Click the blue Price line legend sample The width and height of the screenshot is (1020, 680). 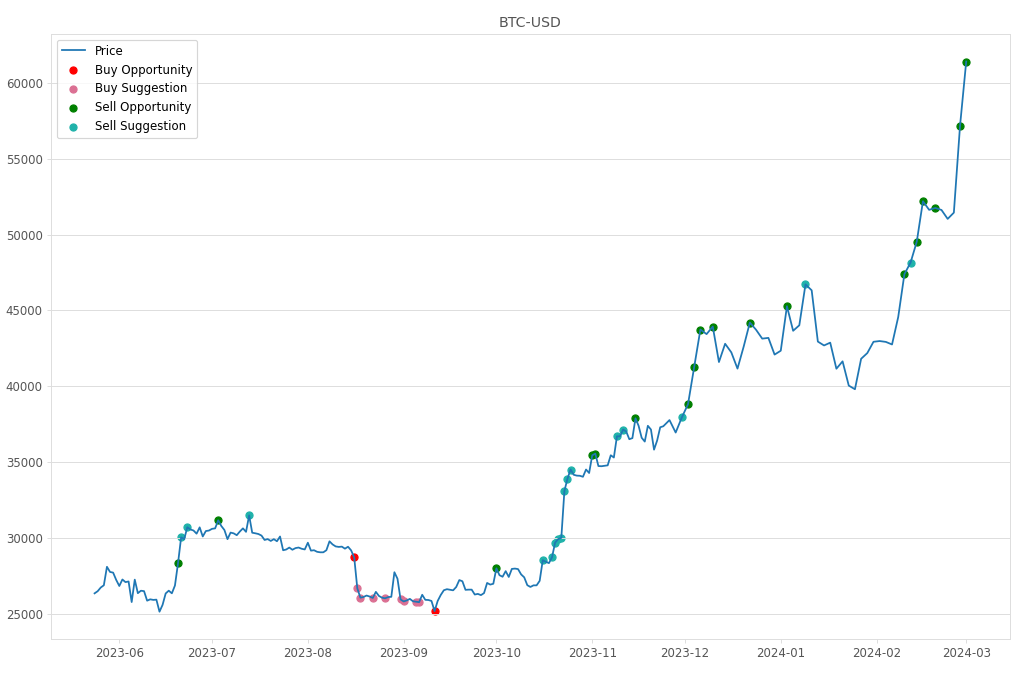[x=73, y=51]
